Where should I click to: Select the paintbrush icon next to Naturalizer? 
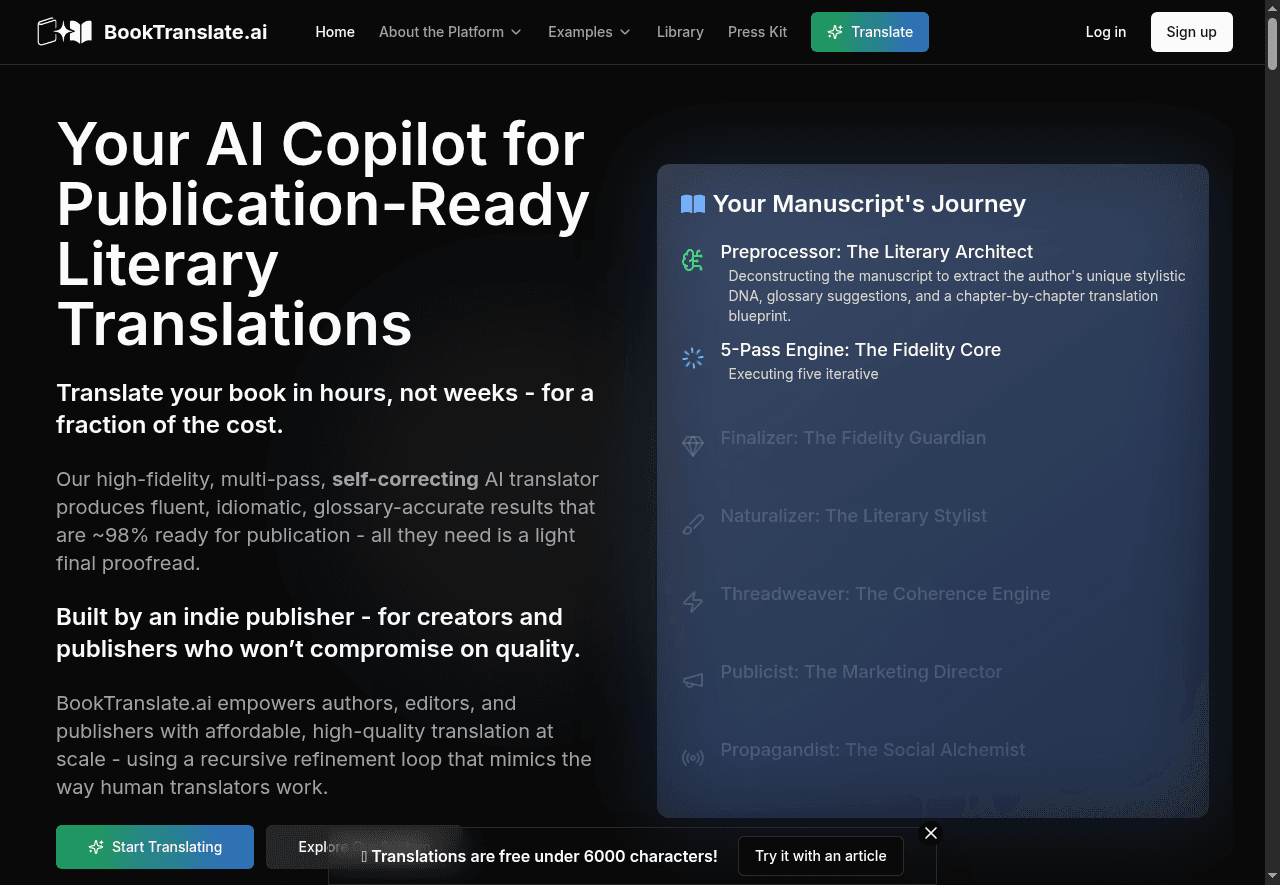692,523
